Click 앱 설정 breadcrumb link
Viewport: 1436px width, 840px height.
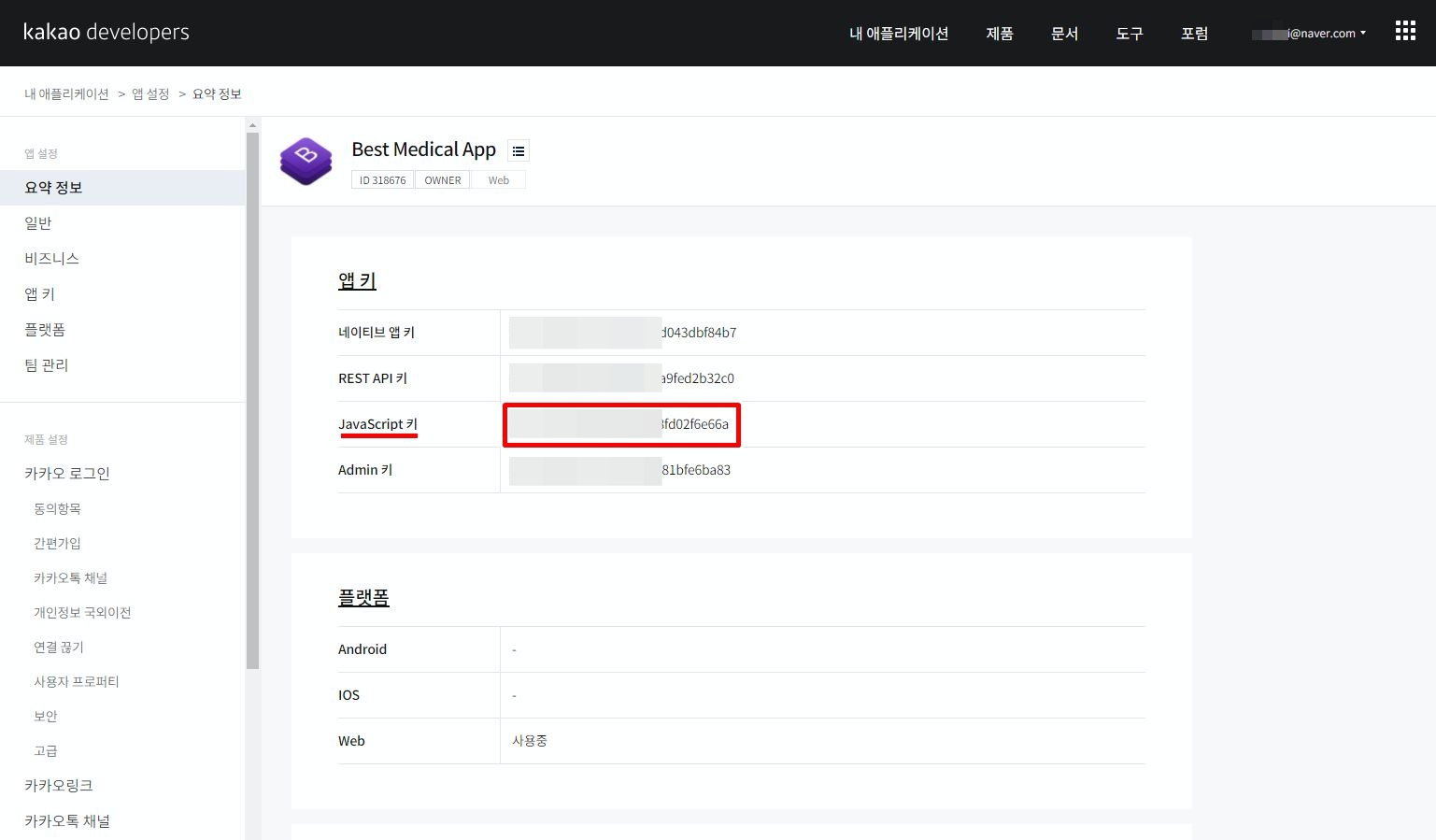[x=150, y=93]
